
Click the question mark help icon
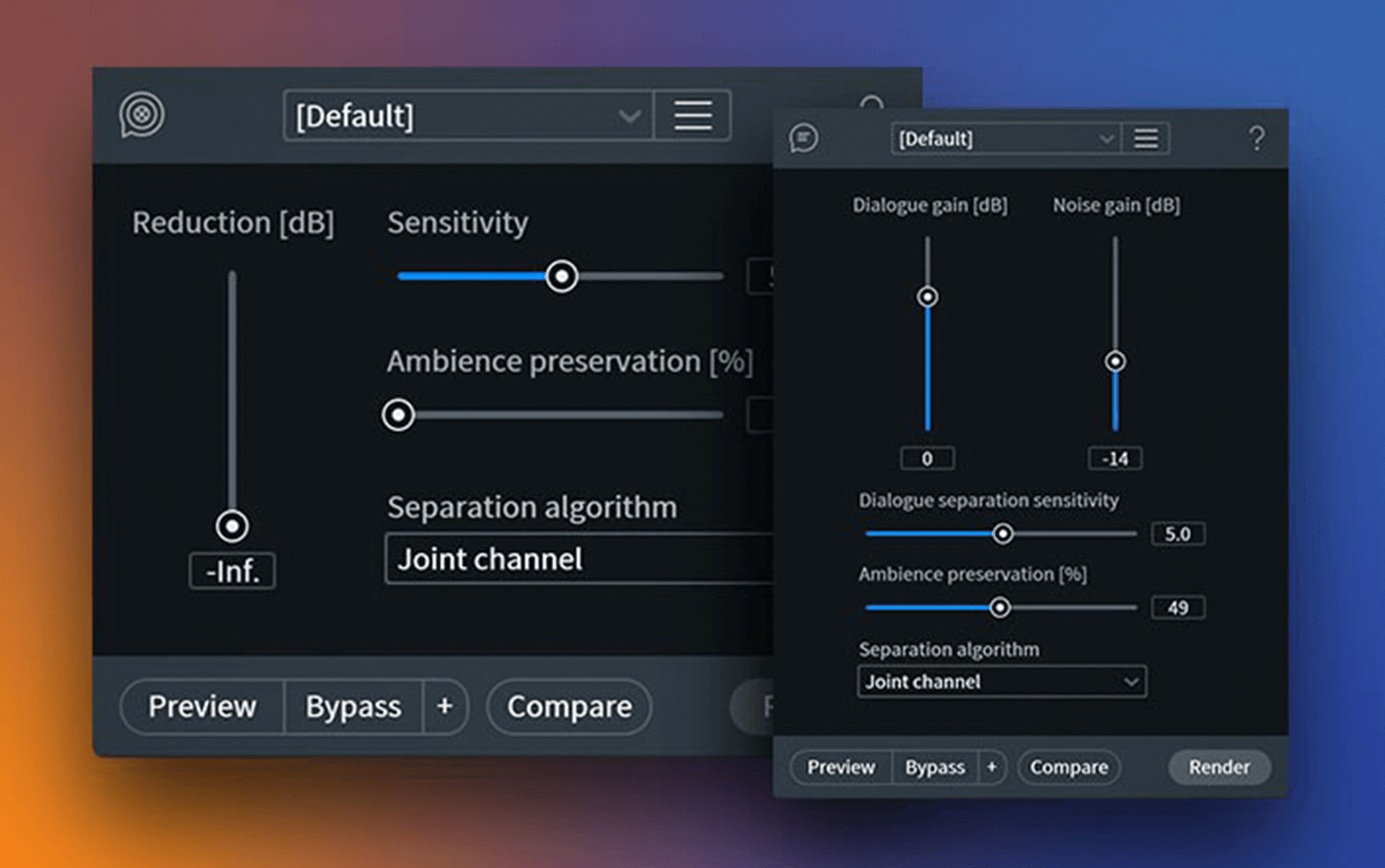click(1256, 138)
